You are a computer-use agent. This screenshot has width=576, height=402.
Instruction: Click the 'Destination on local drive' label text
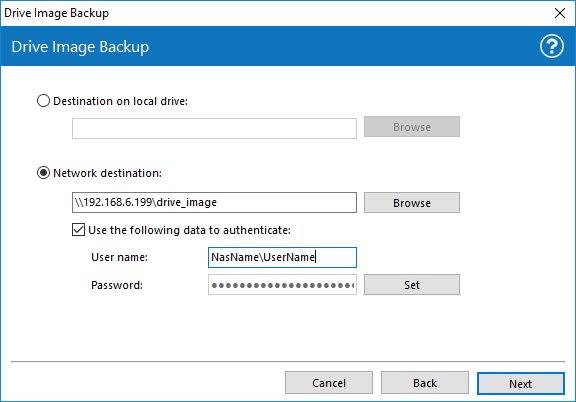coord(120,101)
